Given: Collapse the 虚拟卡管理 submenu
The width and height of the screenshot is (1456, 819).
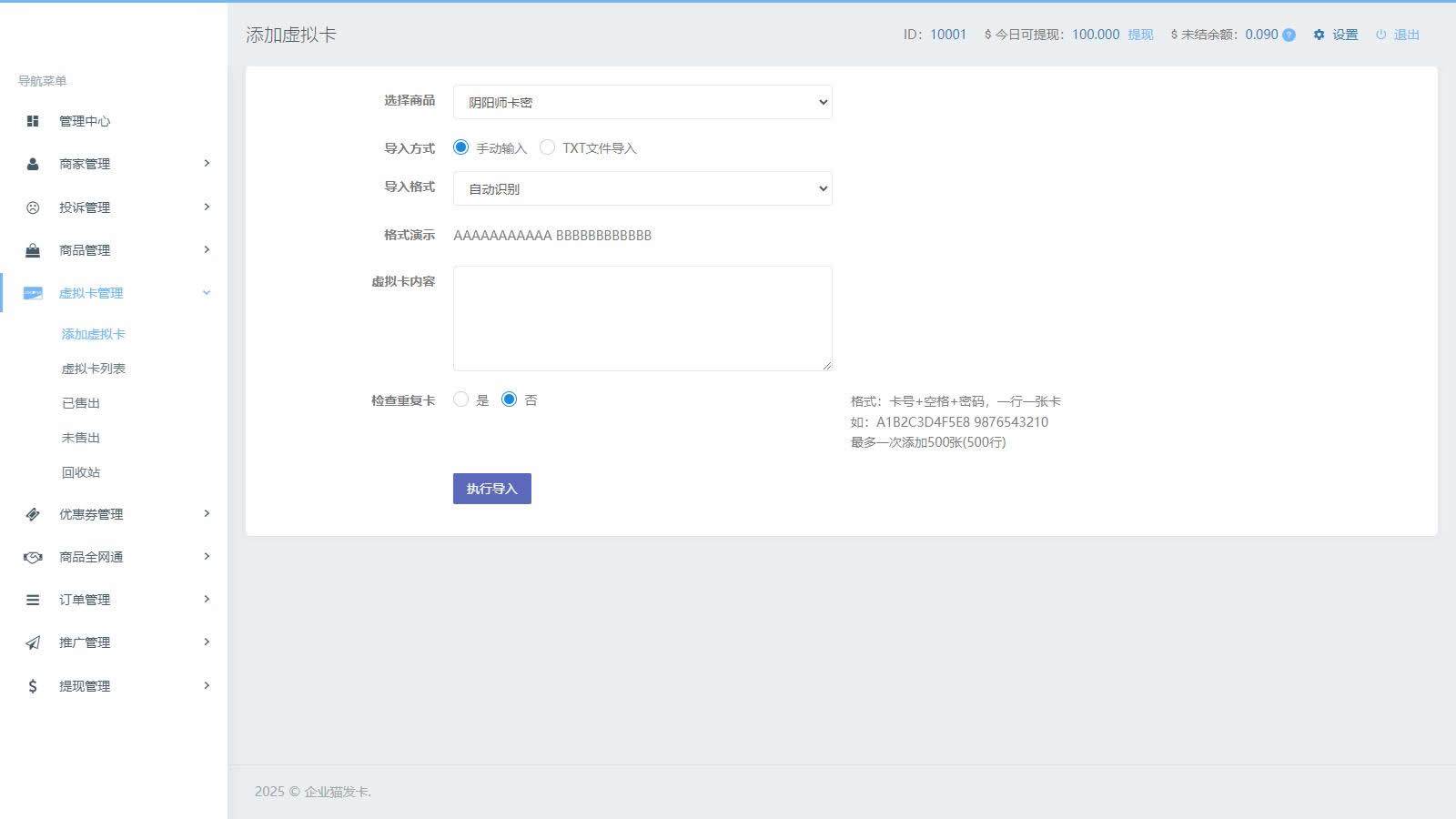Looking at the screenshot, I should [x=207, y=293].
